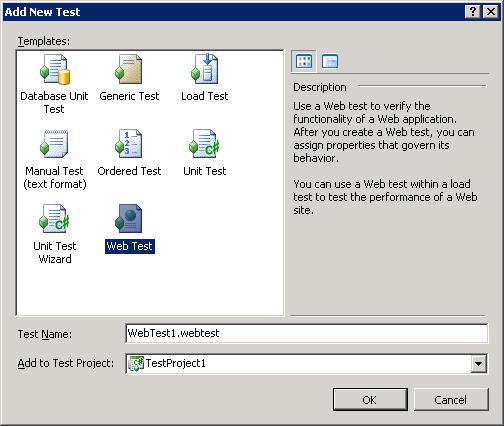Click the Cancel button

451,399
